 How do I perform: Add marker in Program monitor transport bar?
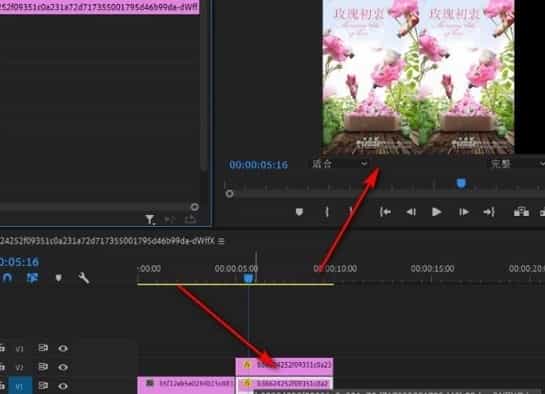(x=299, y=212)
